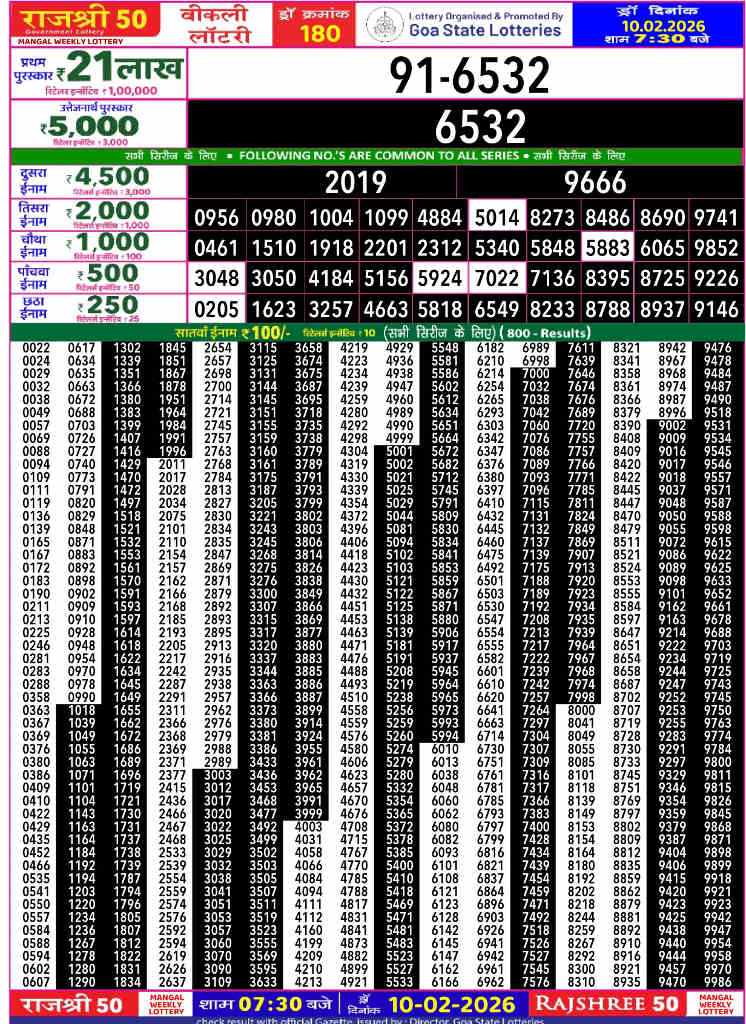
Task: Click the date 10-02-2026 in bottom banner
Action: coord(451,1005)
